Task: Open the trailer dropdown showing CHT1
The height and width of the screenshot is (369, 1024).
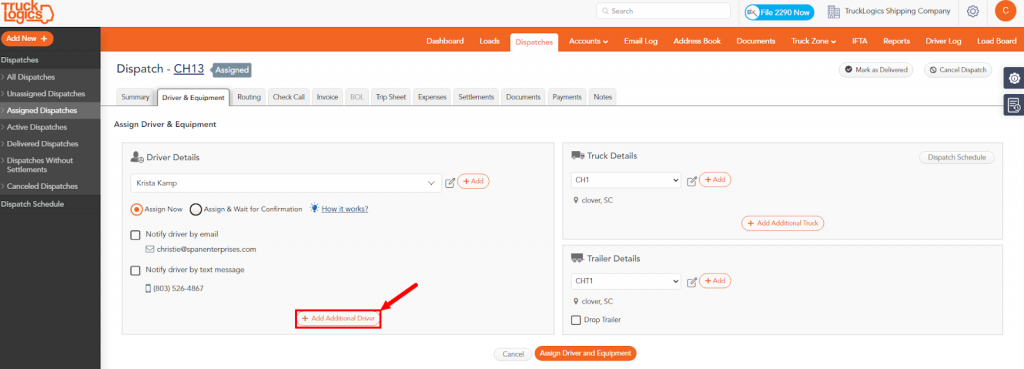Action: (x=626, y=281)
